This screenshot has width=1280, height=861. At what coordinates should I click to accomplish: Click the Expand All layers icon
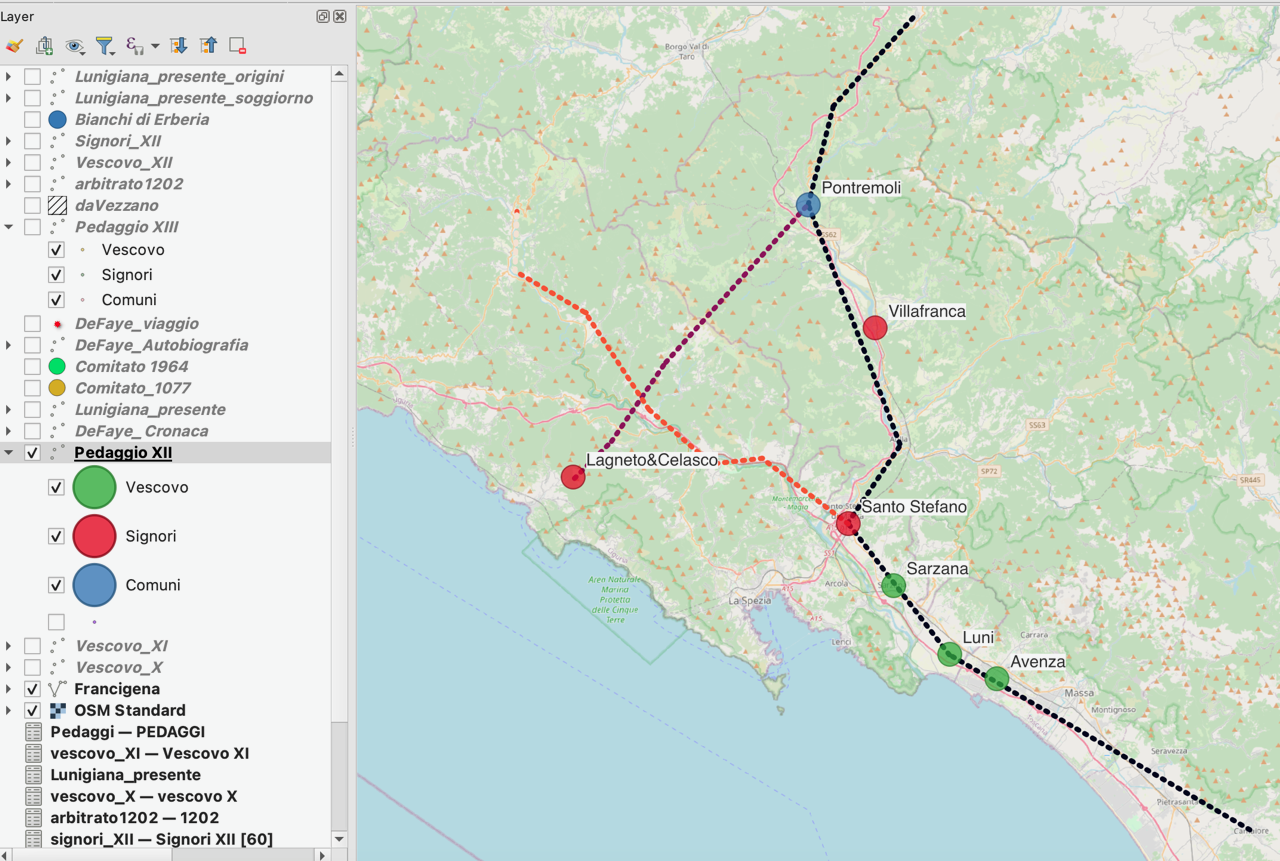178,46
